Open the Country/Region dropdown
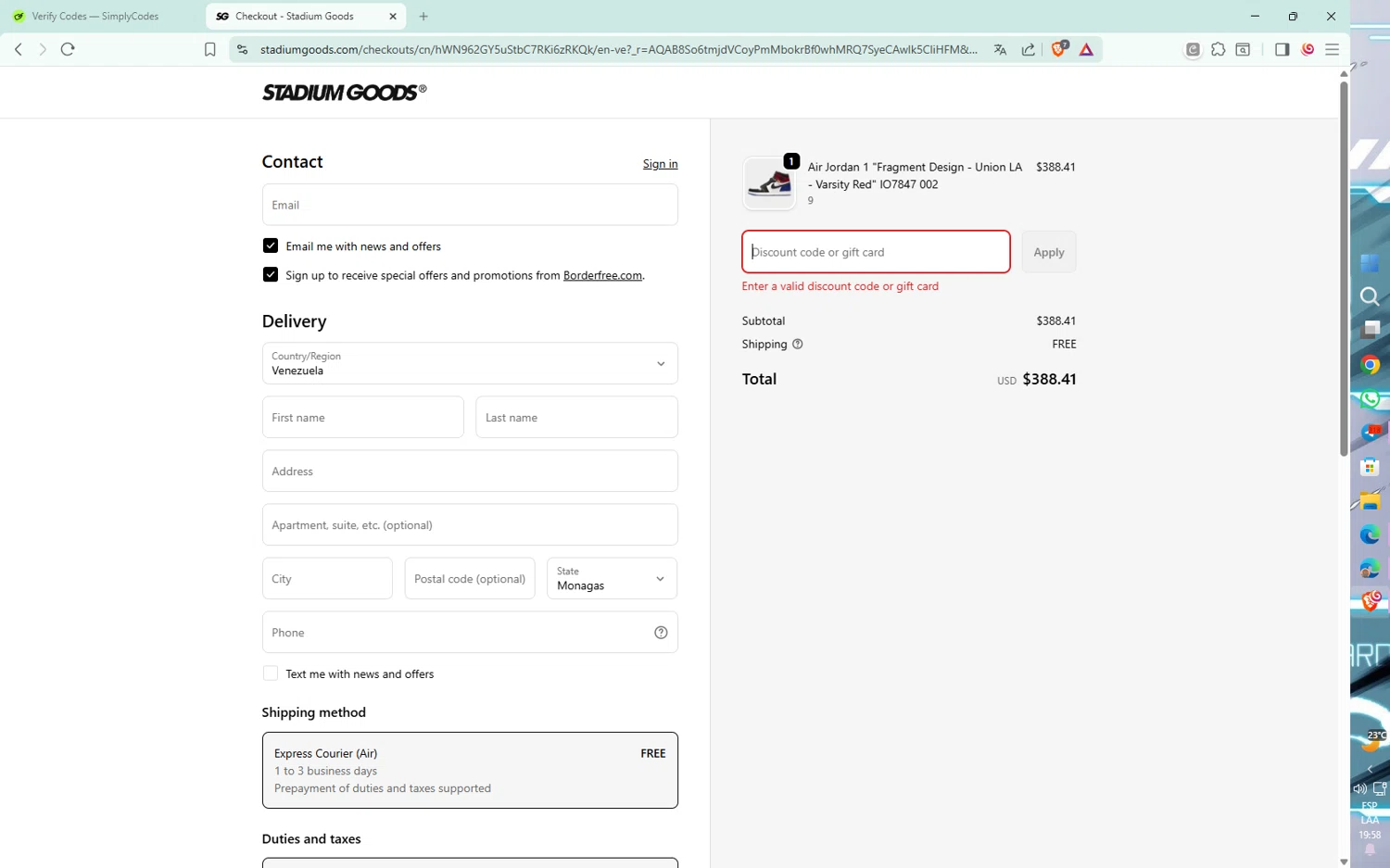This screenshot has height=868, width=1390. [x=470, y=363]
